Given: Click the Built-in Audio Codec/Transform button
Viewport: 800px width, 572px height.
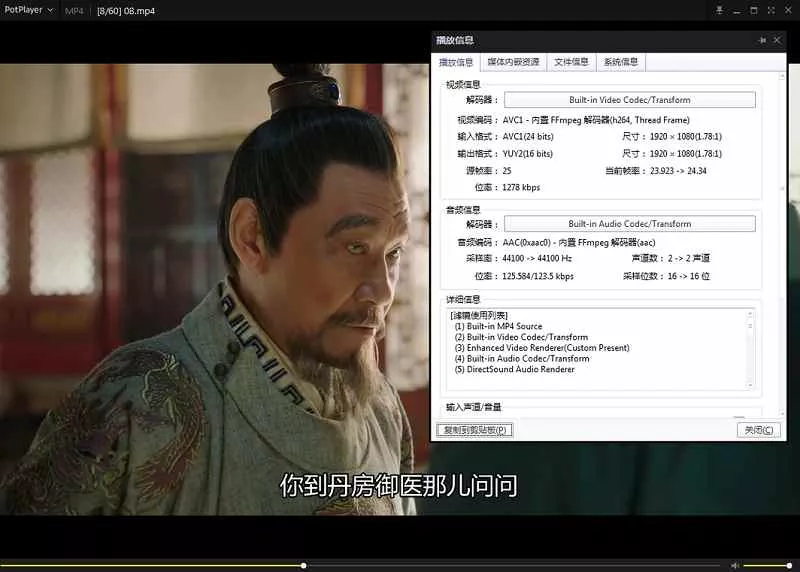Looking at the screenshot, I should (x=629, y=224).
